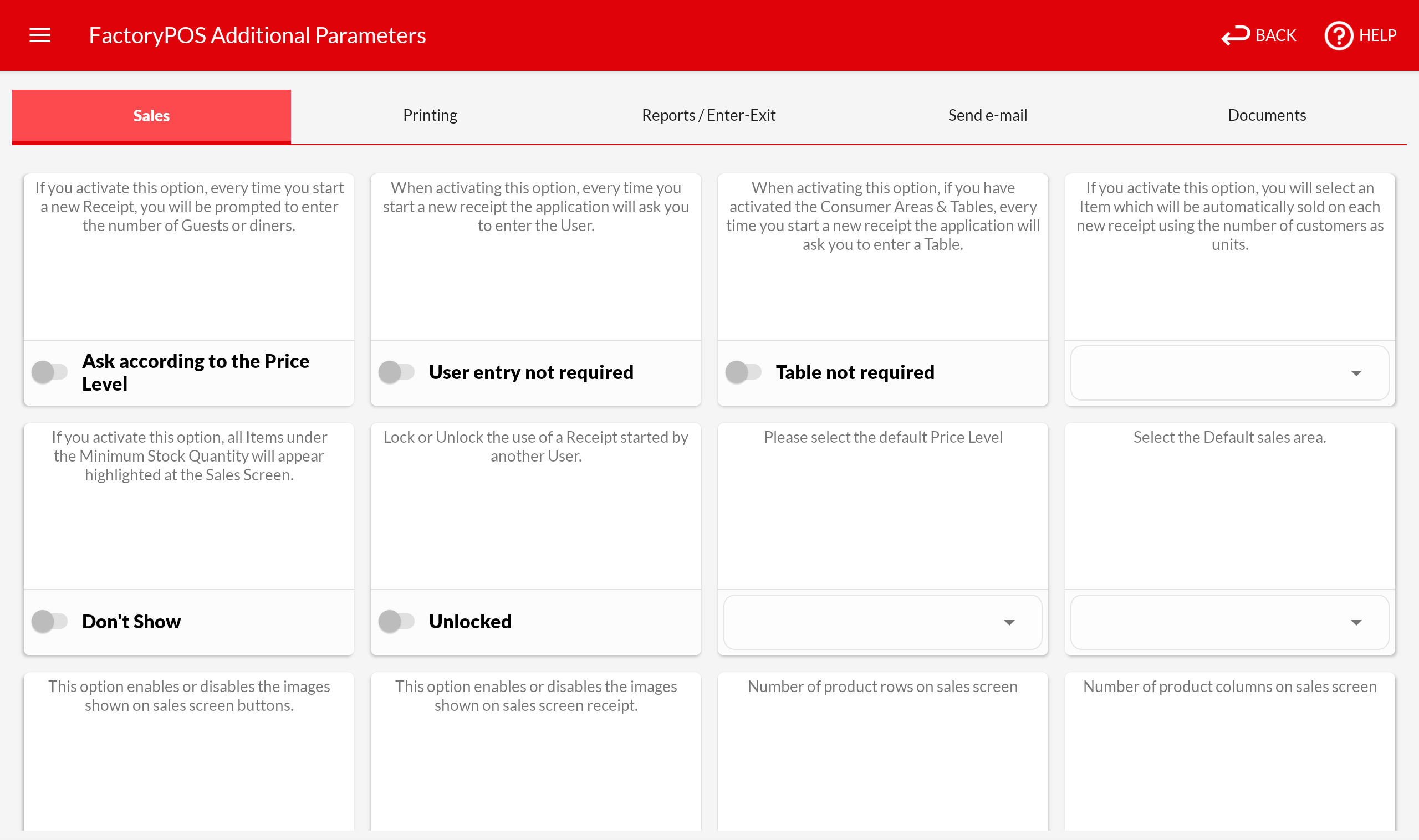This screenshot has width=1419, height=840.
Task: Toggle the 'Don't Show' minimum stock switch
Action: coord(50,621)
